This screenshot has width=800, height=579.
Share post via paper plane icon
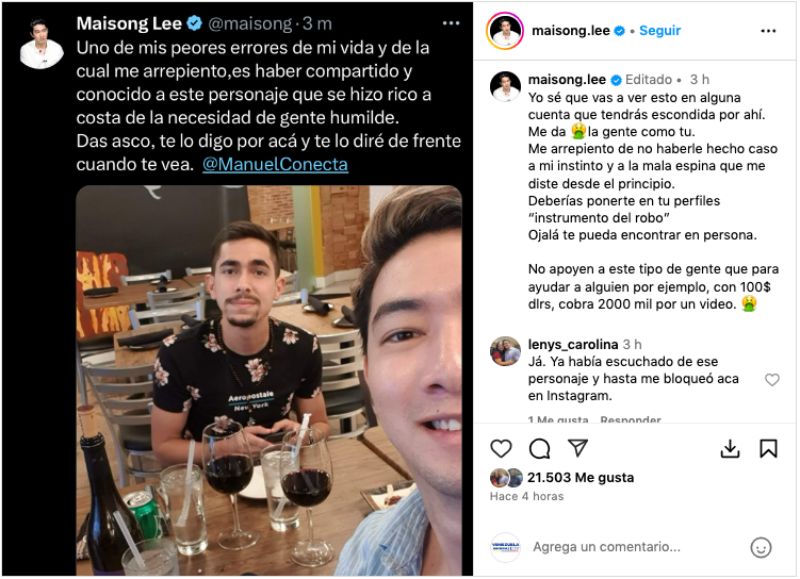tap(578, 447)
